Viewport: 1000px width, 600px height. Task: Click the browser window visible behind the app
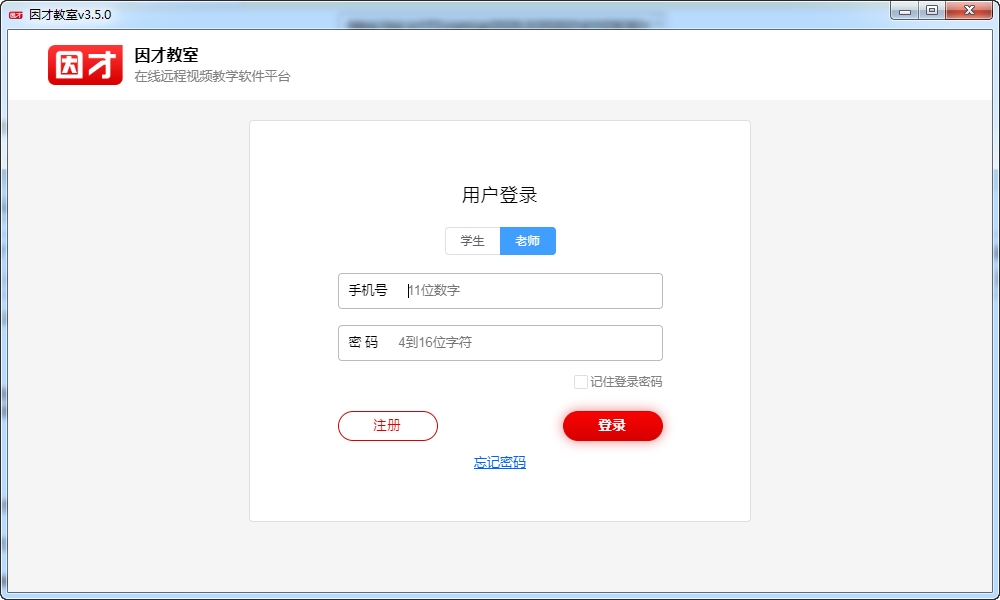[x=500, y=17]
